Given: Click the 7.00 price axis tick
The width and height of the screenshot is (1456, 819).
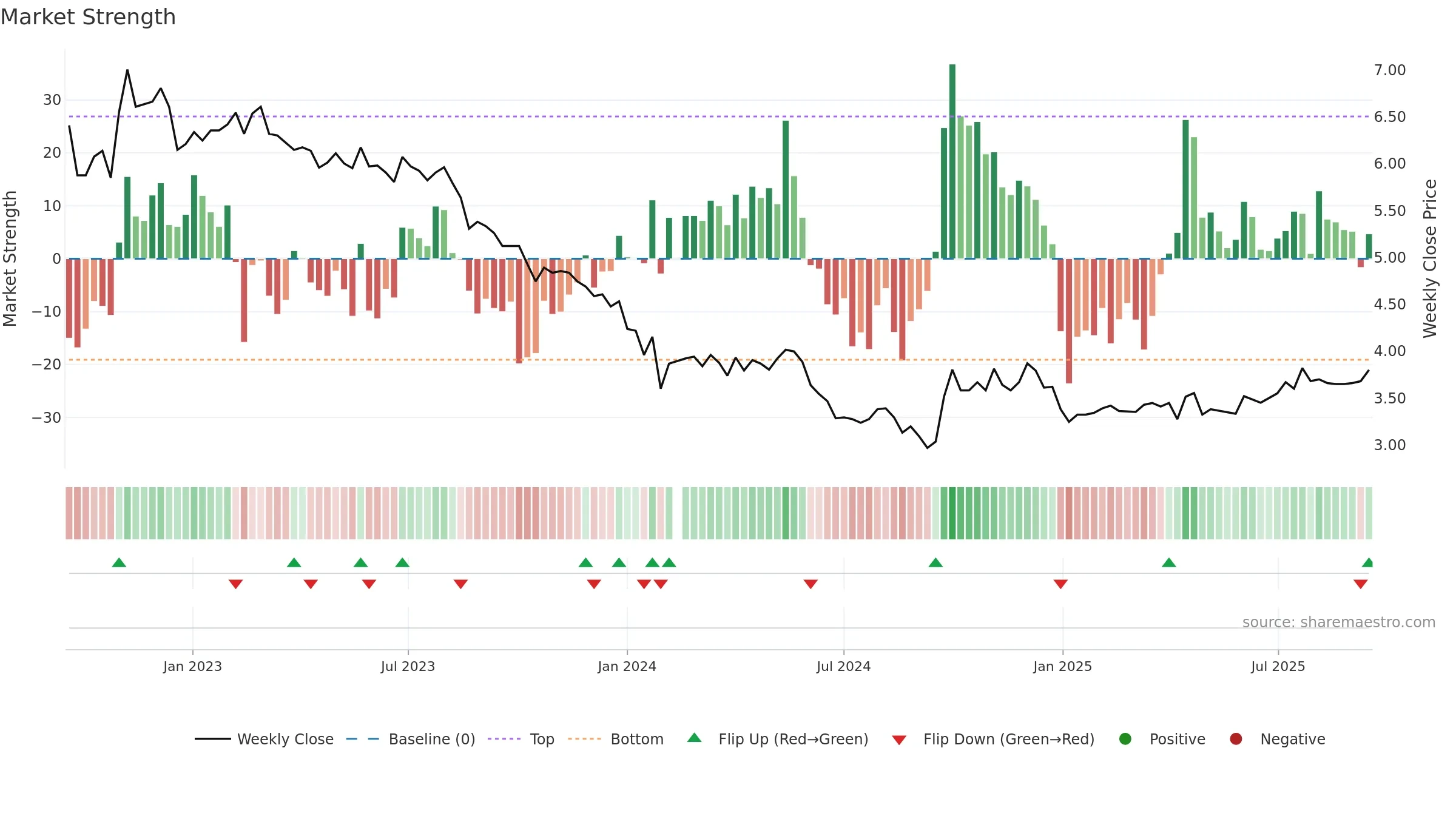Looking at the screenshot, I should pos(1390,70).
